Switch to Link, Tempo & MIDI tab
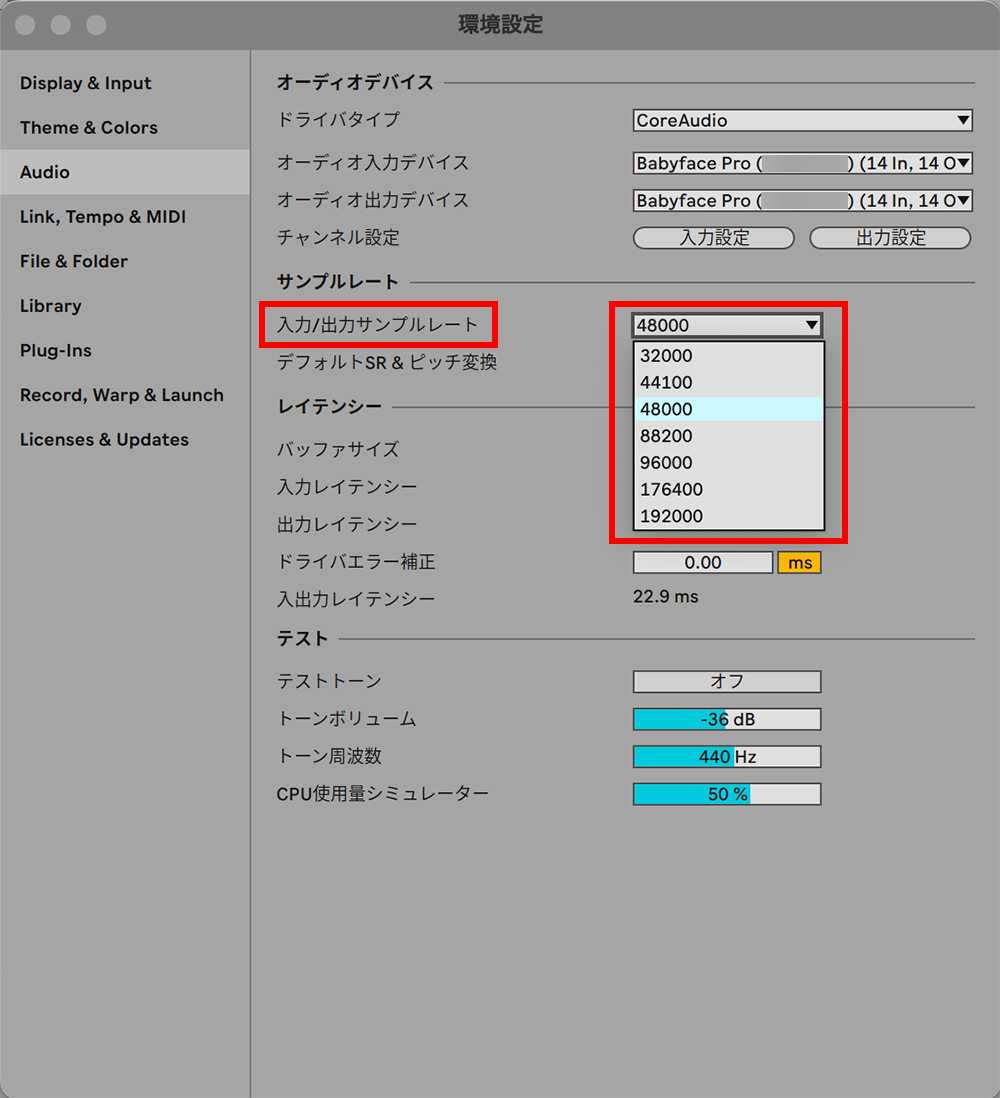1000x1098 pixels. 103,217
